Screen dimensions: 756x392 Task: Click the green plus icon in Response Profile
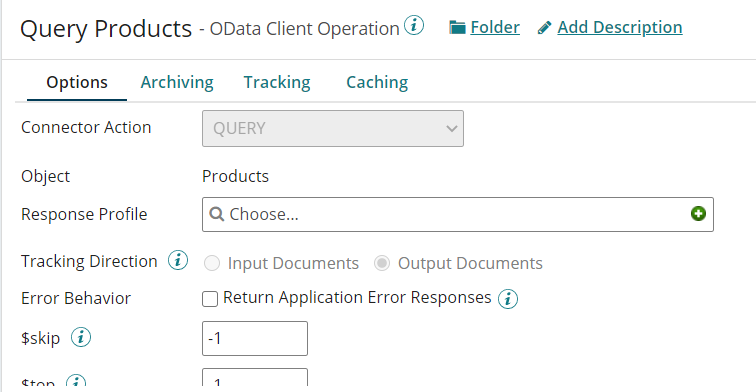pyautogui.click(x=698, y=214)
